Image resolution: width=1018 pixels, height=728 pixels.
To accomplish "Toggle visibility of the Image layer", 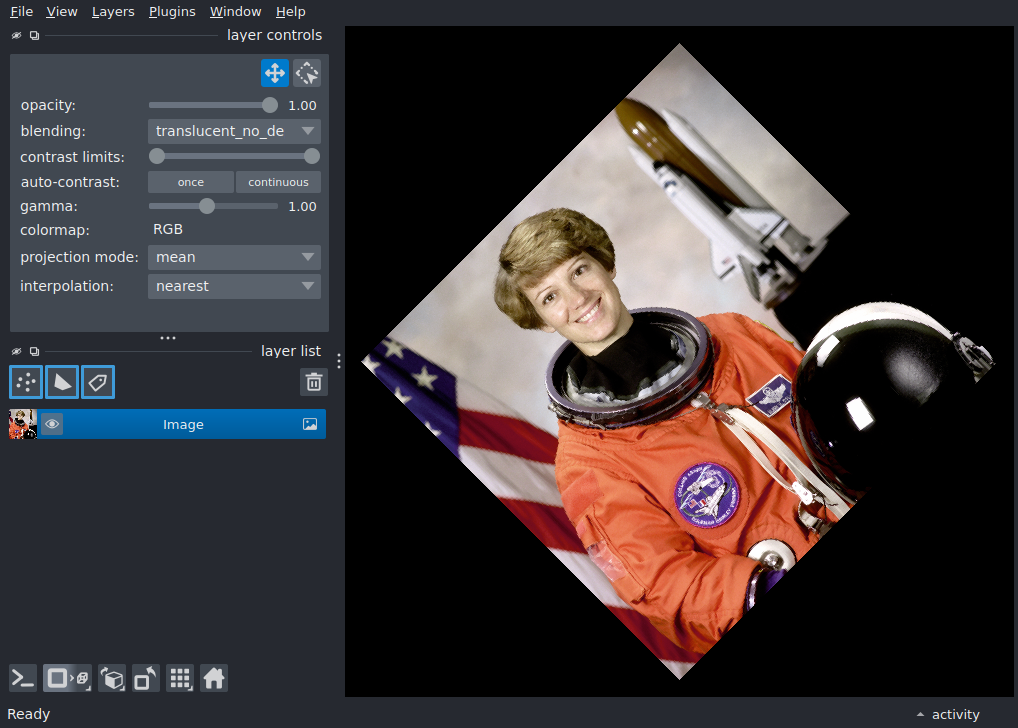I will pos(52,424).
